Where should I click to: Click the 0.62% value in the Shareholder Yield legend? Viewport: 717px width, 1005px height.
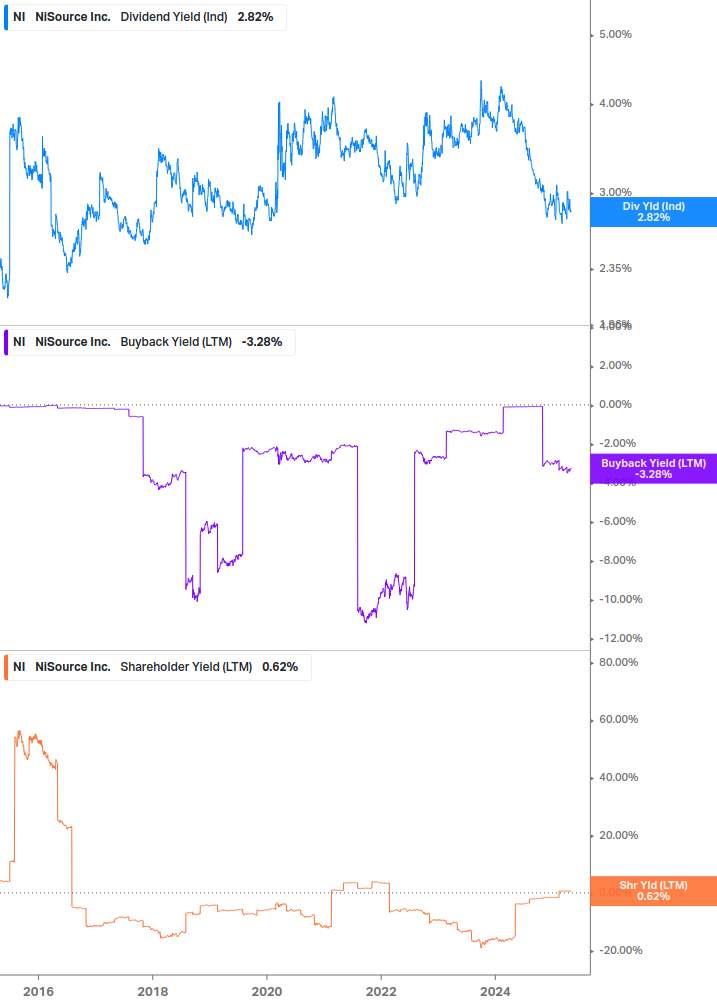point(280,667)
